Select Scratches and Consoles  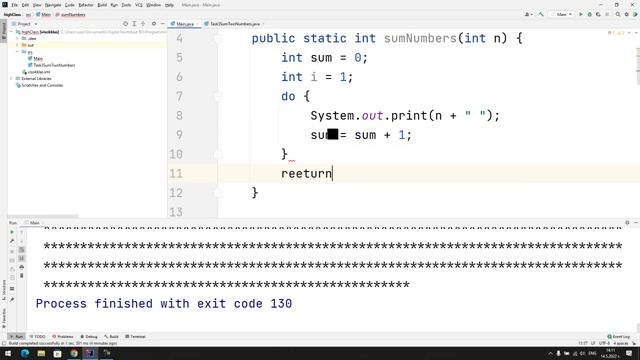coord(39,85)
